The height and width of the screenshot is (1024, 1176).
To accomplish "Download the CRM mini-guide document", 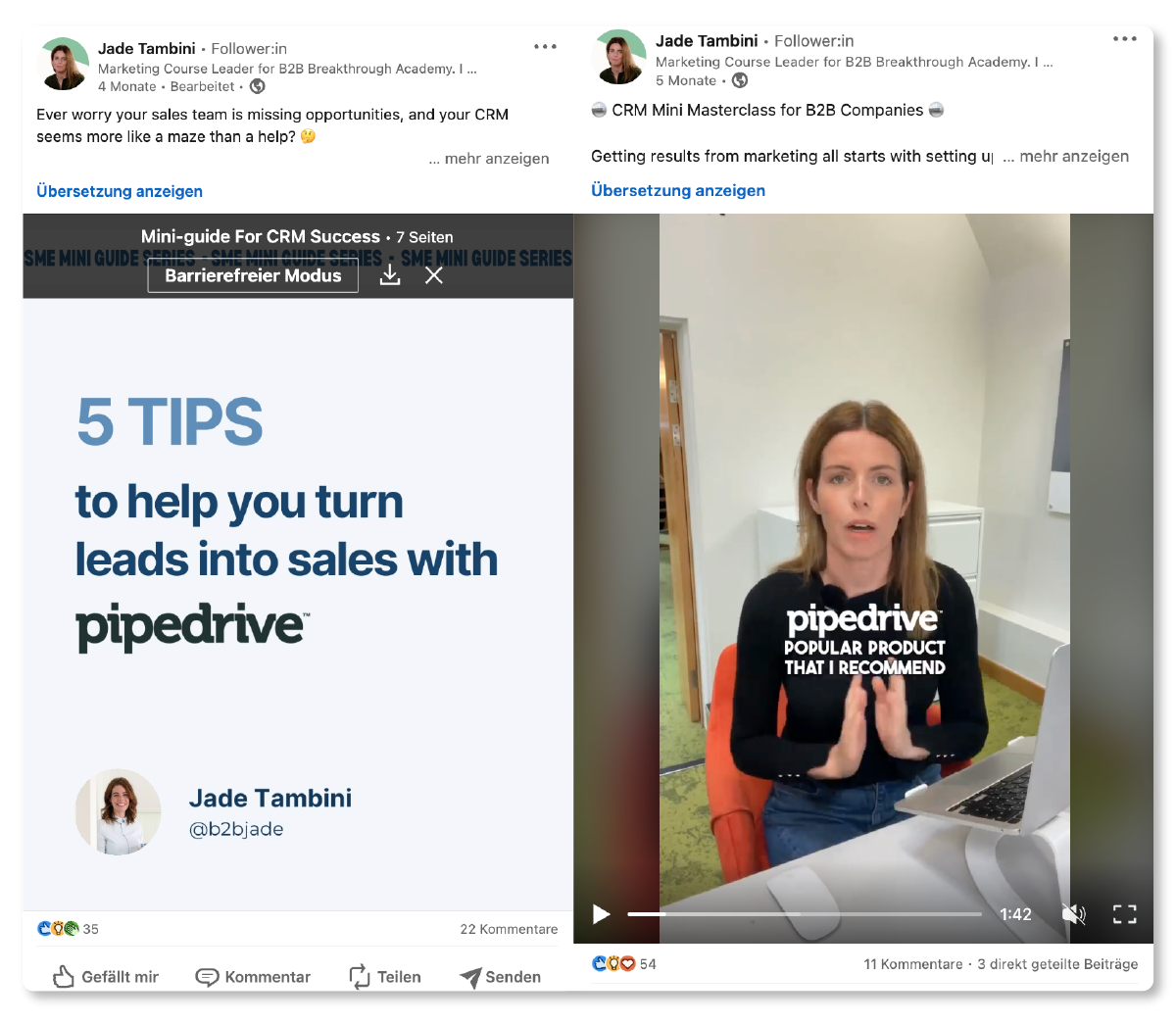I will tap(390, 275).
